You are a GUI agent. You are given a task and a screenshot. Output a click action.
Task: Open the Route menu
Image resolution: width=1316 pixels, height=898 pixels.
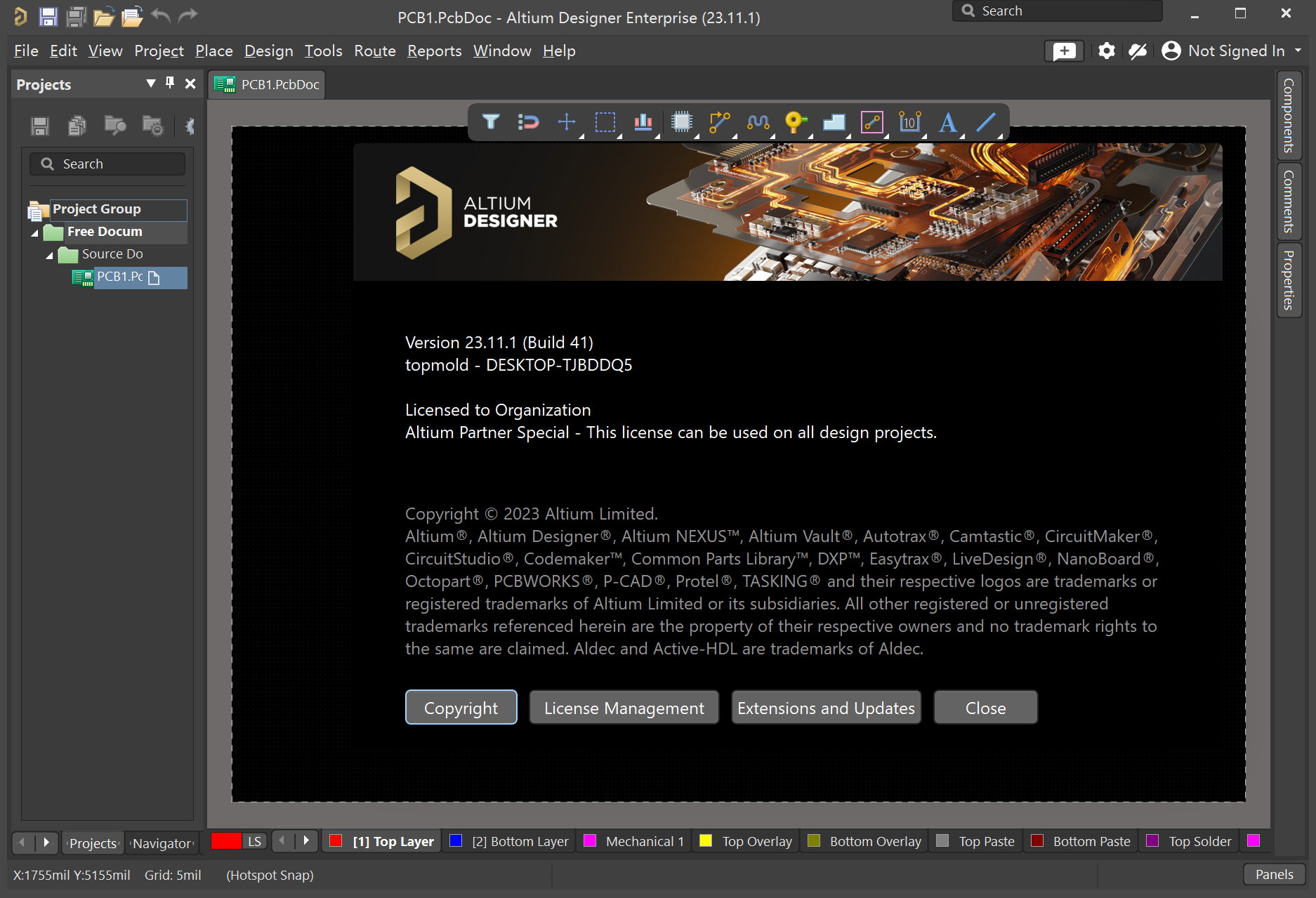click(x=375, y=51)
